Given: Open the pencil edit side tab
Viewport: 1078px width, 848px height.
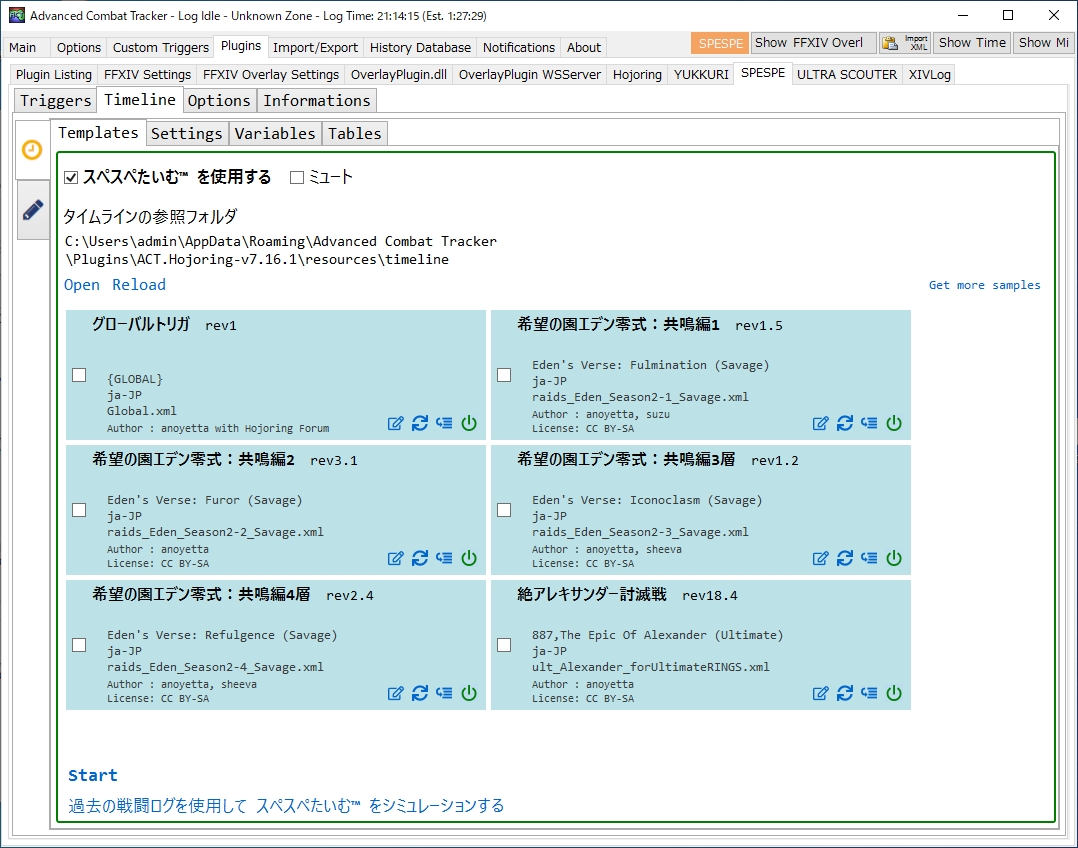Looking at the screenshot, I should (x=32, y=210).
